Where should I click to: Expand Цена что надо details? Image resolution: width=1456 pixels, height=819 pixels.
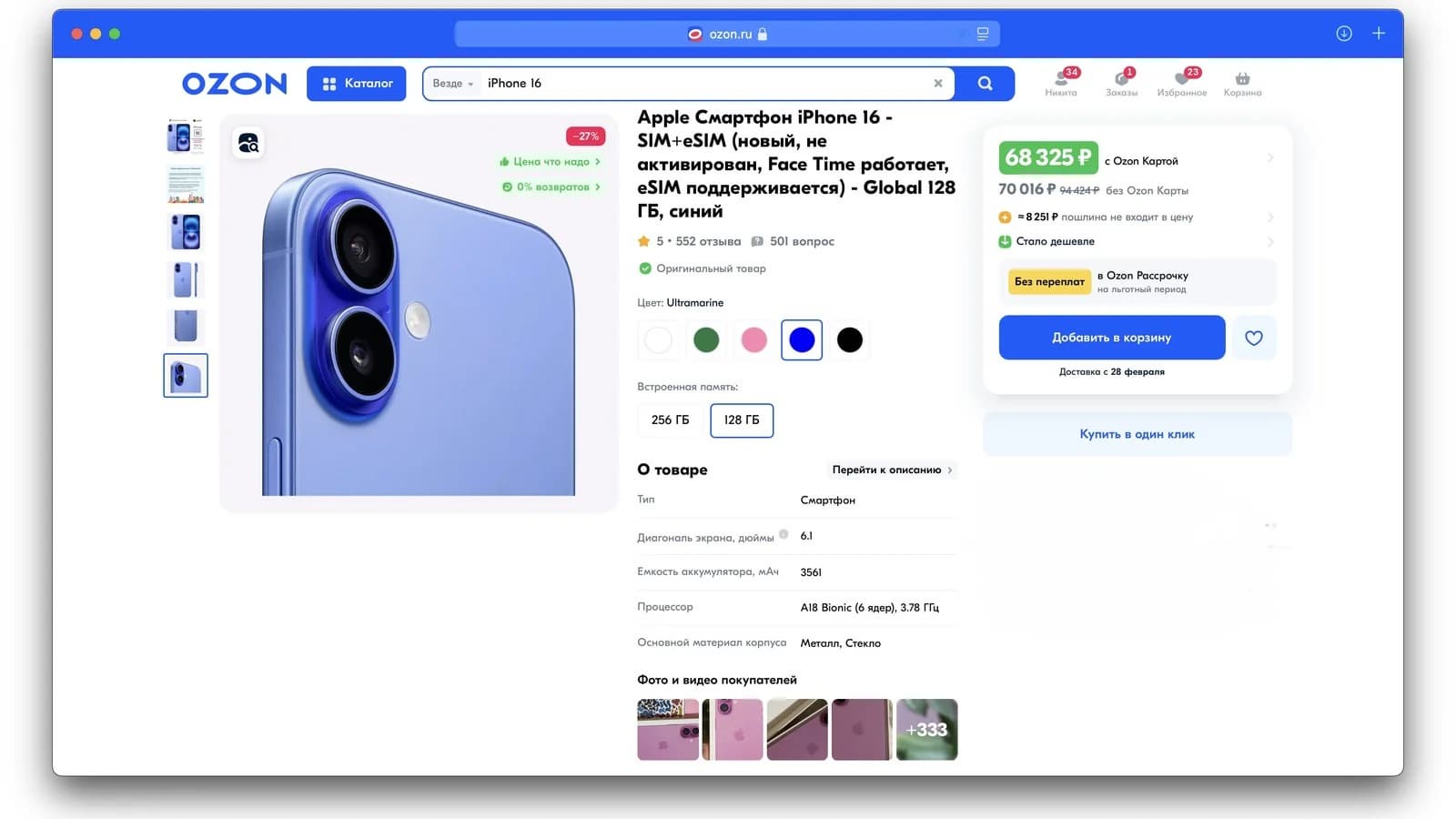[x=551, y=162]
